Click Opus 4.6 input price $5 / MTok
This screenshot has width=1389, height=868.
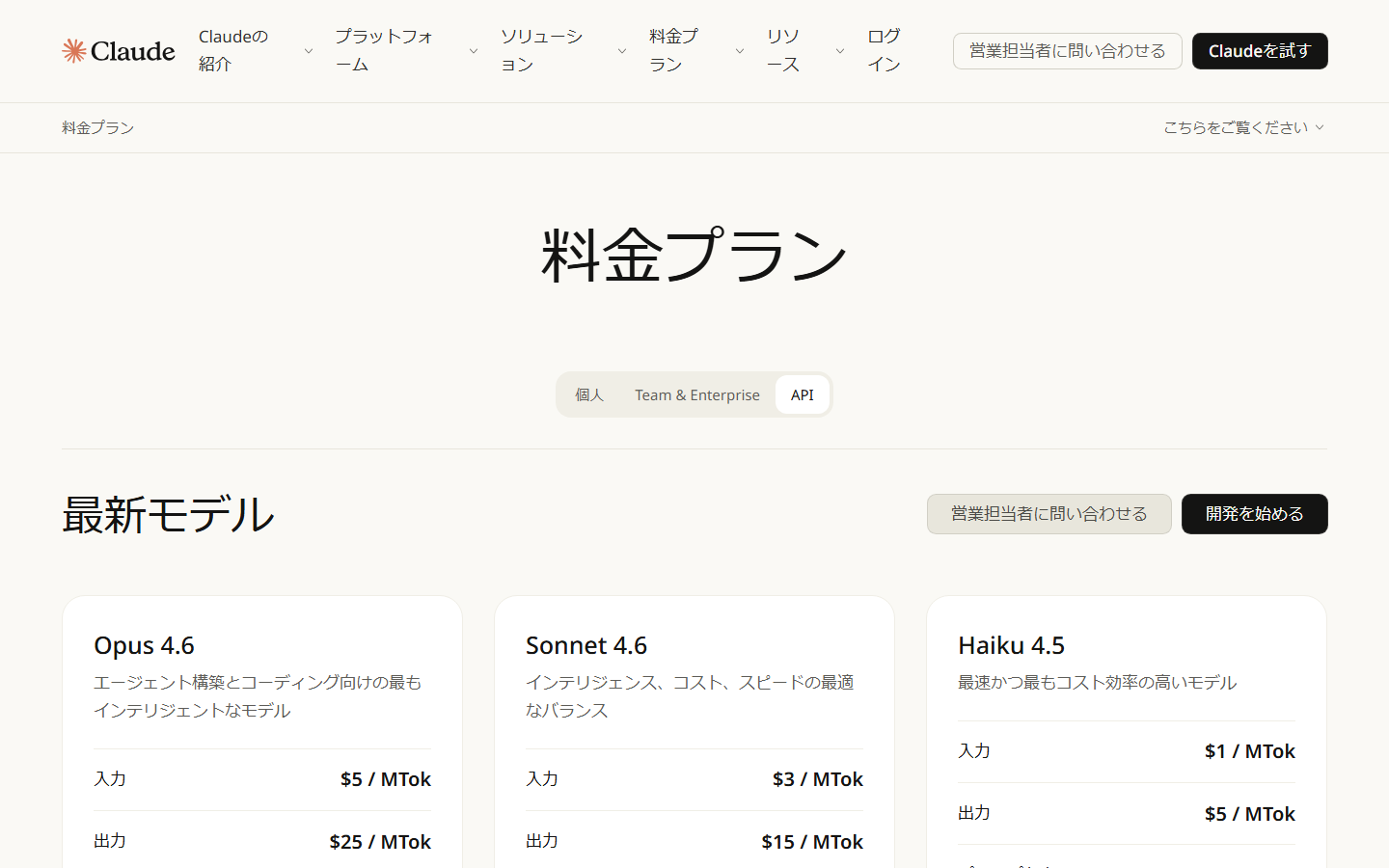pyautogui.click(x=386, y=779)
